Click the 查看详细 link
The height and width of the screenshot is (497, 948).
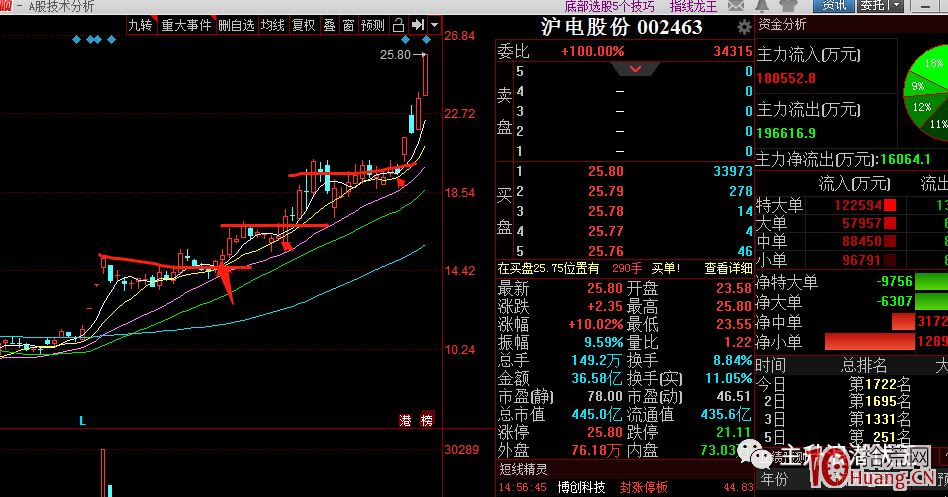(x=728, y=268)
